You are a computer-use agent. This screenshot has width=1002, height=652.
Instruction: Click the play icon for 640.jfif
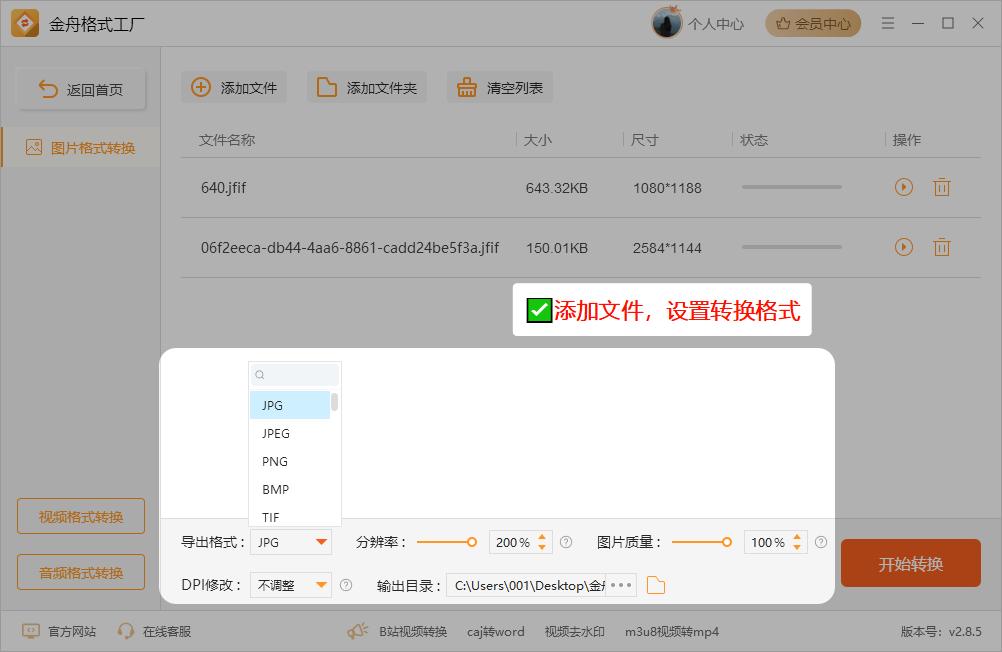click(x=904, y=187)
